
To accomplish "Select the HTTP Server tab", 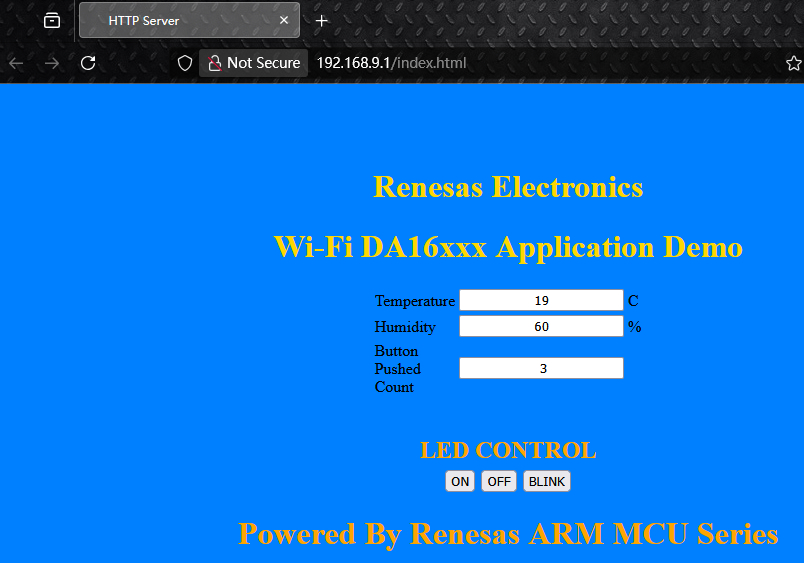I will (189, 21).
